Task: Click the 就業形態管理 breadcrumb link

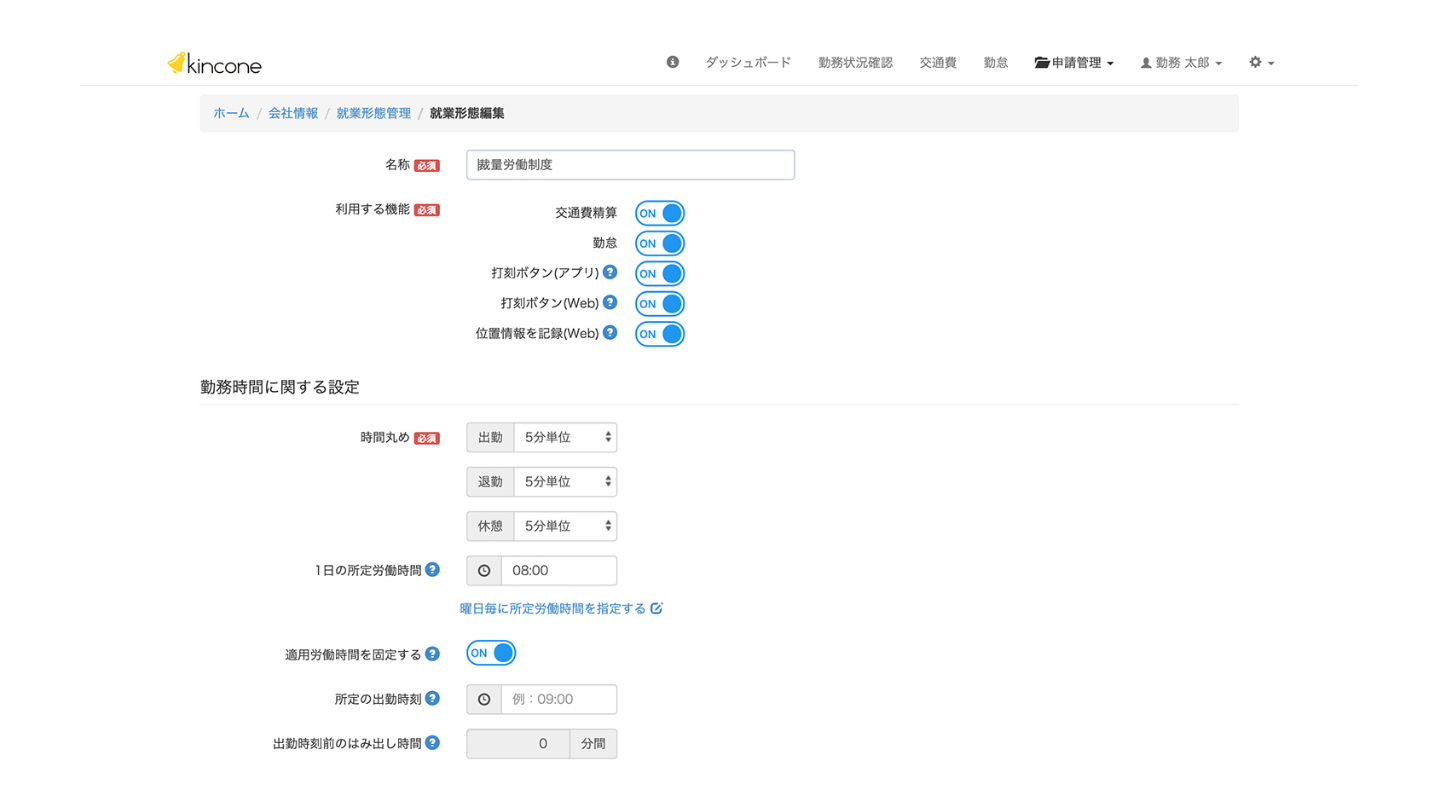Action: click(373, 113)
